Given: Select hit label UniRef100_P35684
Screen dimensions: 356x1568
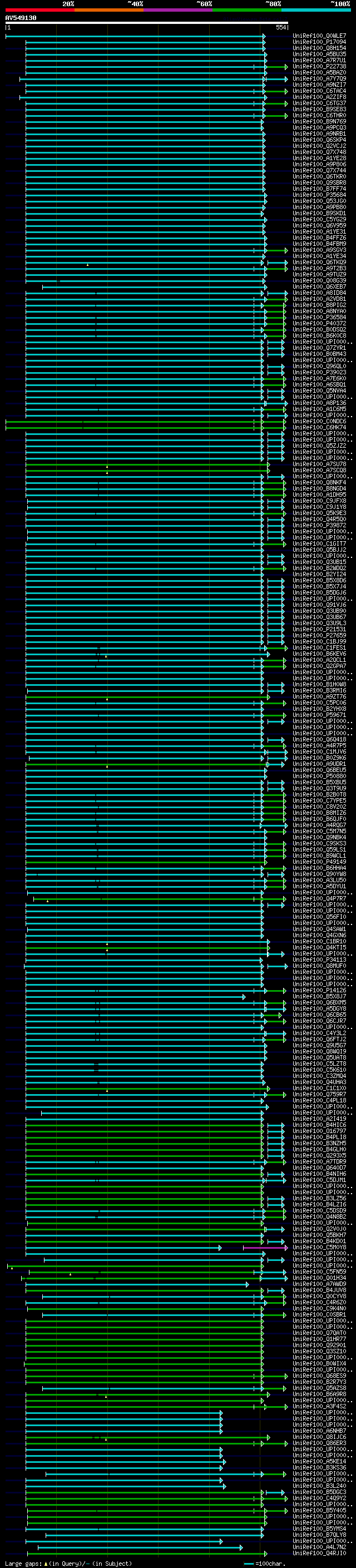Looking at the screenshot, I should coord(319,195).
